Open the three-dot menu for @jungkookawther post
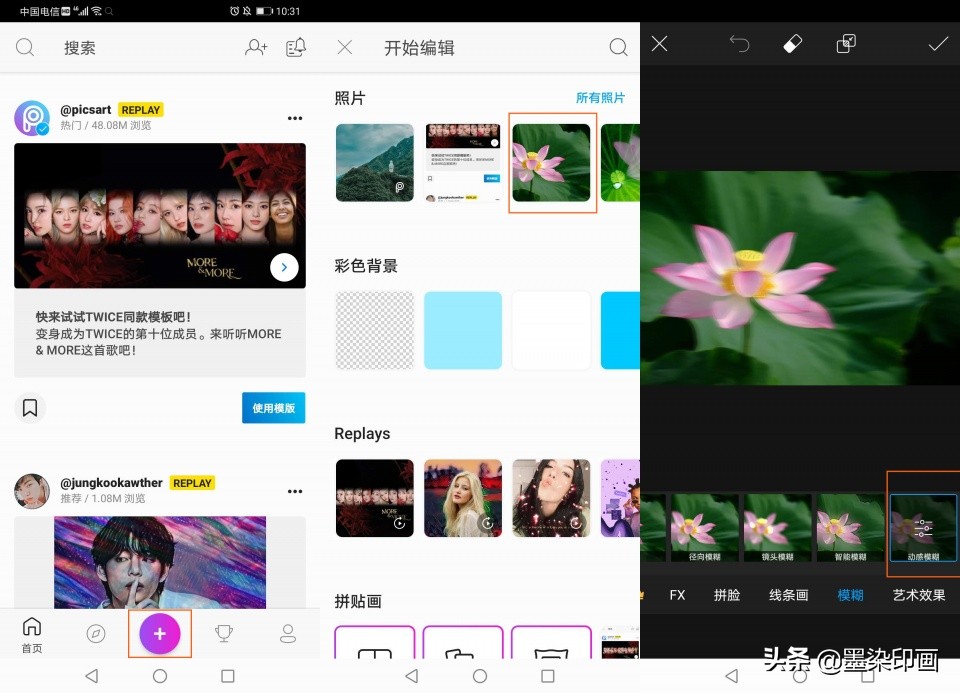The width and height of the screenshot is (960, 693). tap(295, 492)
